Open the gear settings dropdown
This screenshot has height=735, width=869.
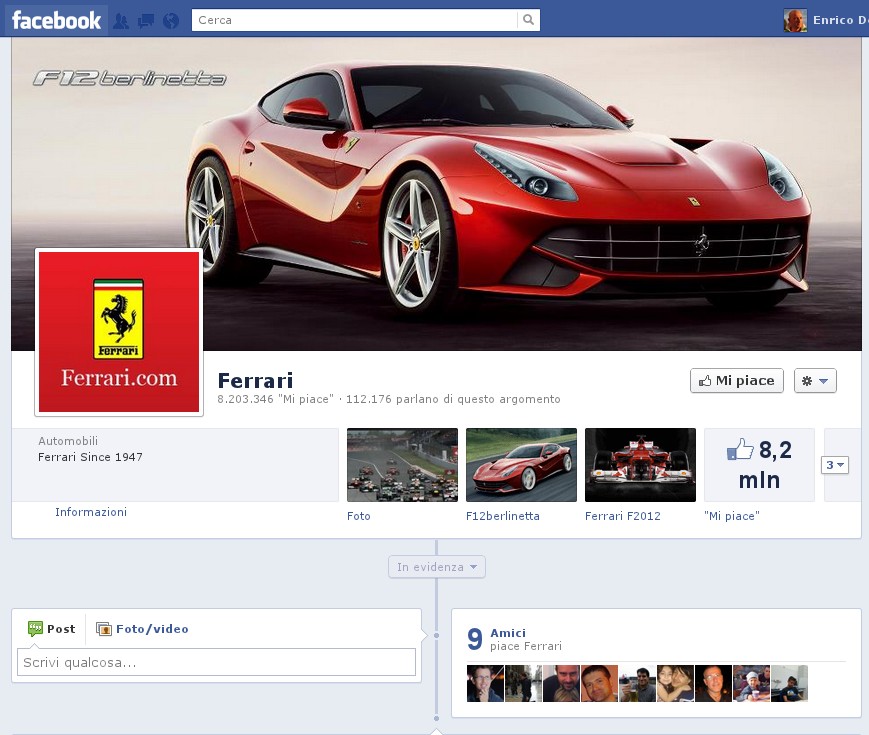pos(815,381)
